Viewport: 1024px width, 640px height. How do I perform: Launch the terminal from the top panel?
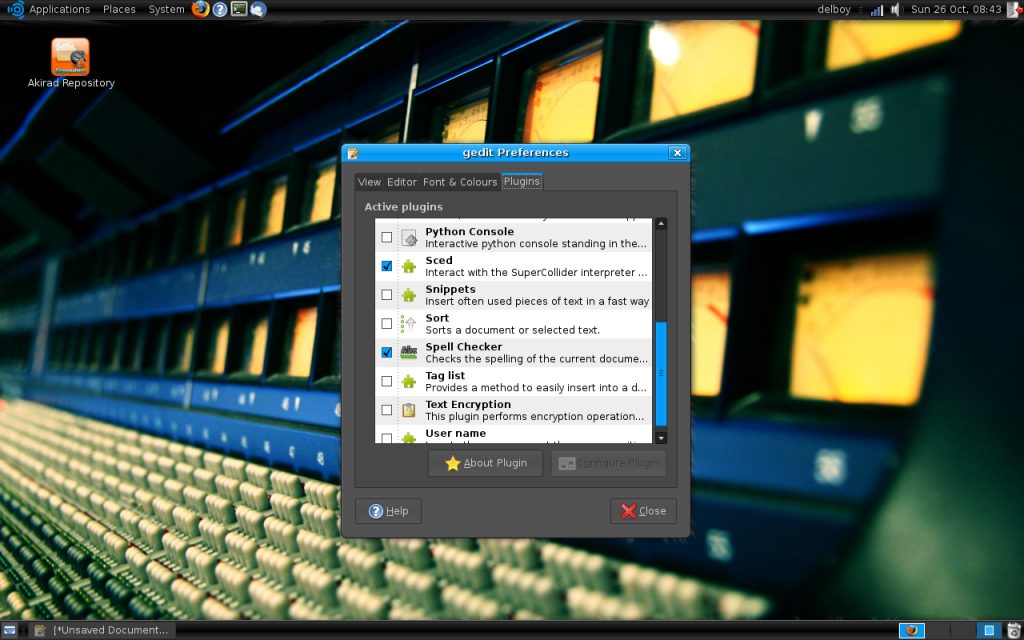click(239, 9)
